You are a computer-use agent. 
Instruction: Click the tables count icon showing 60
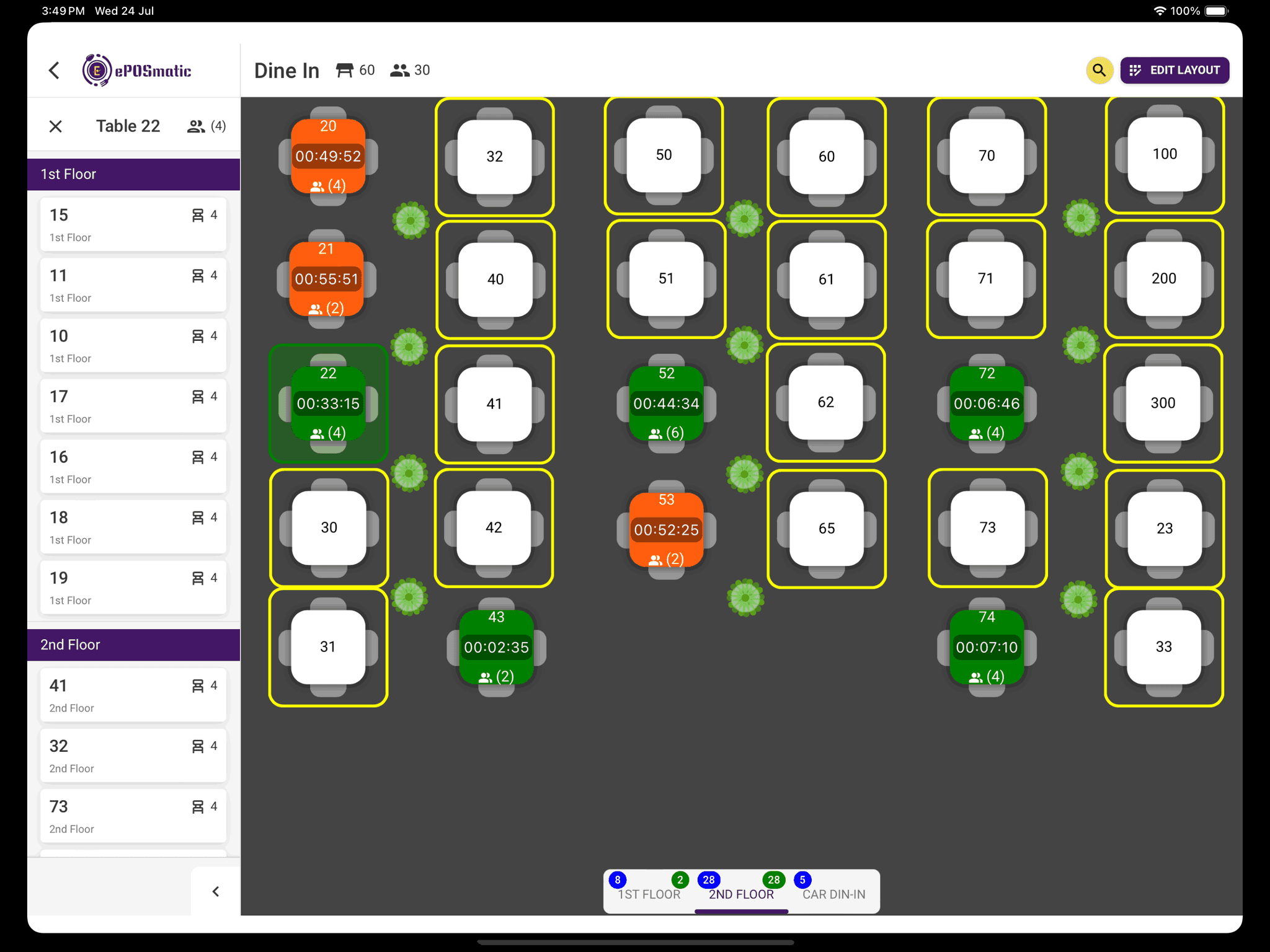point(345,70)
